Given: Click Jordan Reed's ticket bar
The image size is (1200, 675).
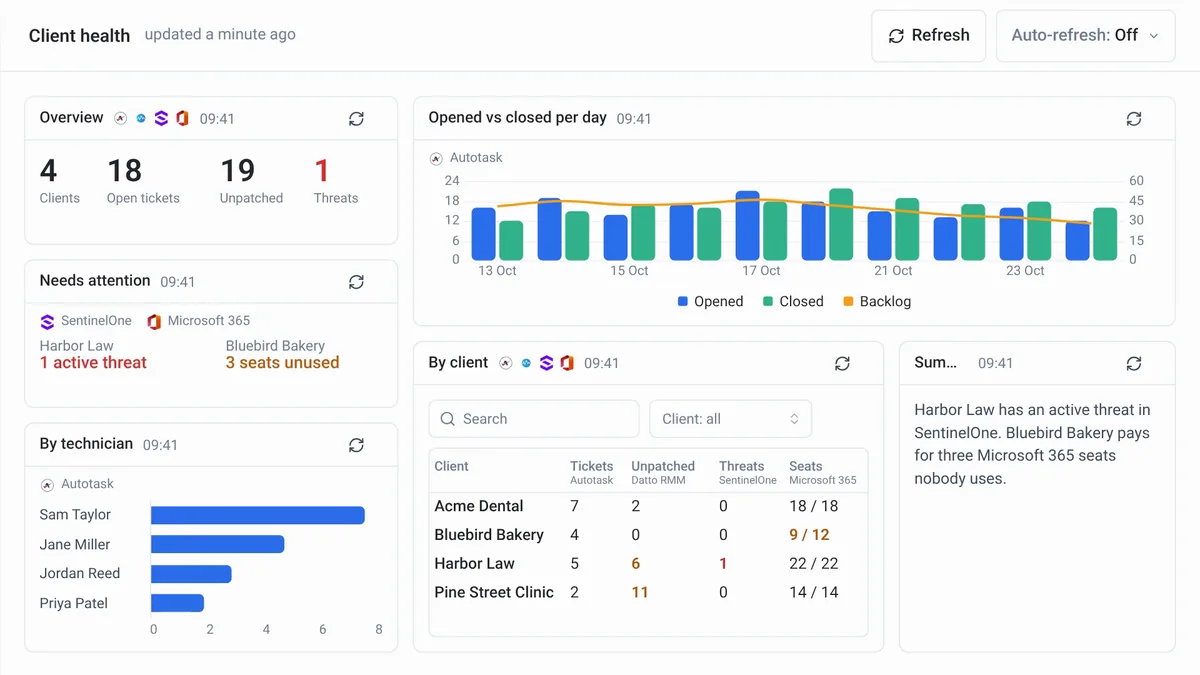Looking at the screenshot, I should 191,574.
